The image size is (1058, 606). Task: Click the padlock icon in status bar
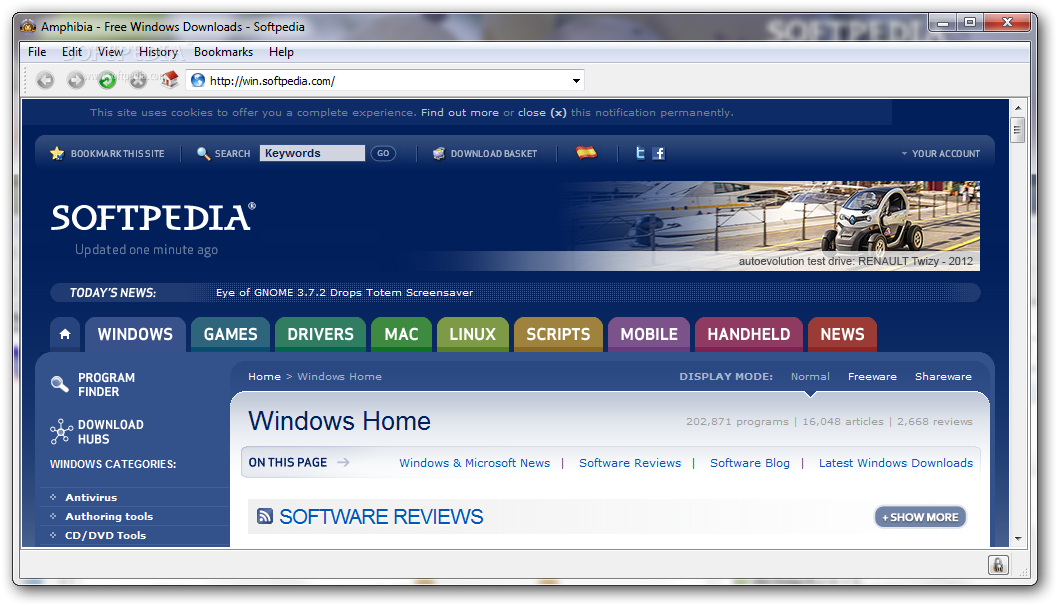pos(998,565)
